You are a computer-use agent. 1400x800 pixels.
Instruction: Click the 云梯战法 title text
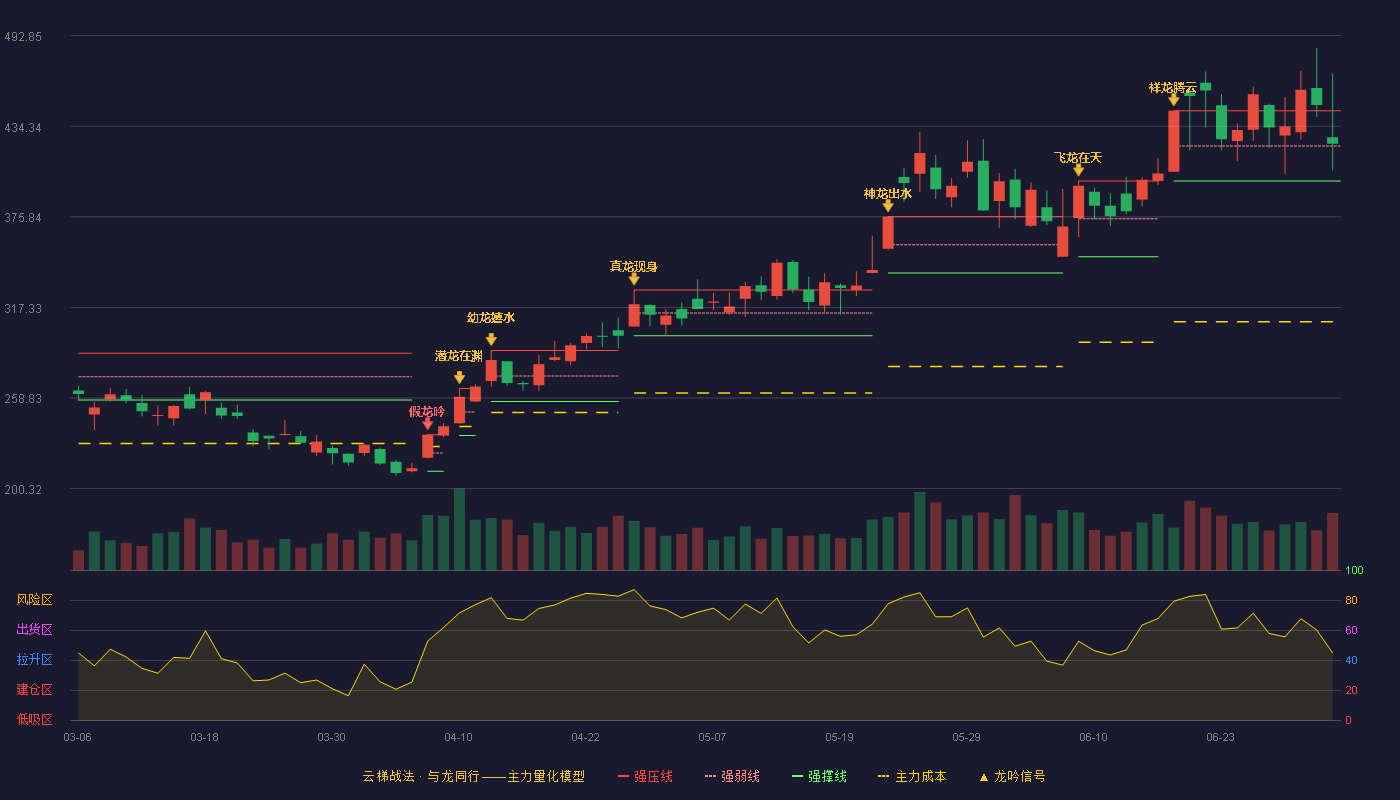point(385,776)
